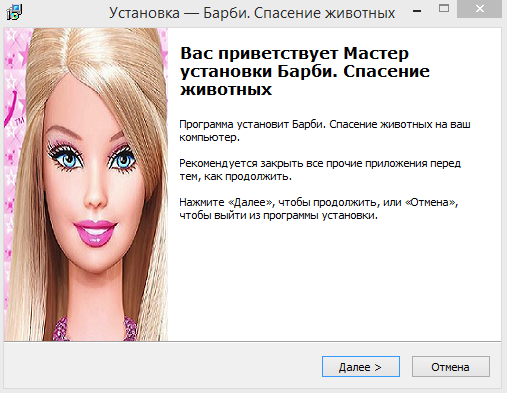Click text 'Рекомендуется закрыть все прочие приложения'
Screen dimensions: 507x393
click(x=303, y=163)
